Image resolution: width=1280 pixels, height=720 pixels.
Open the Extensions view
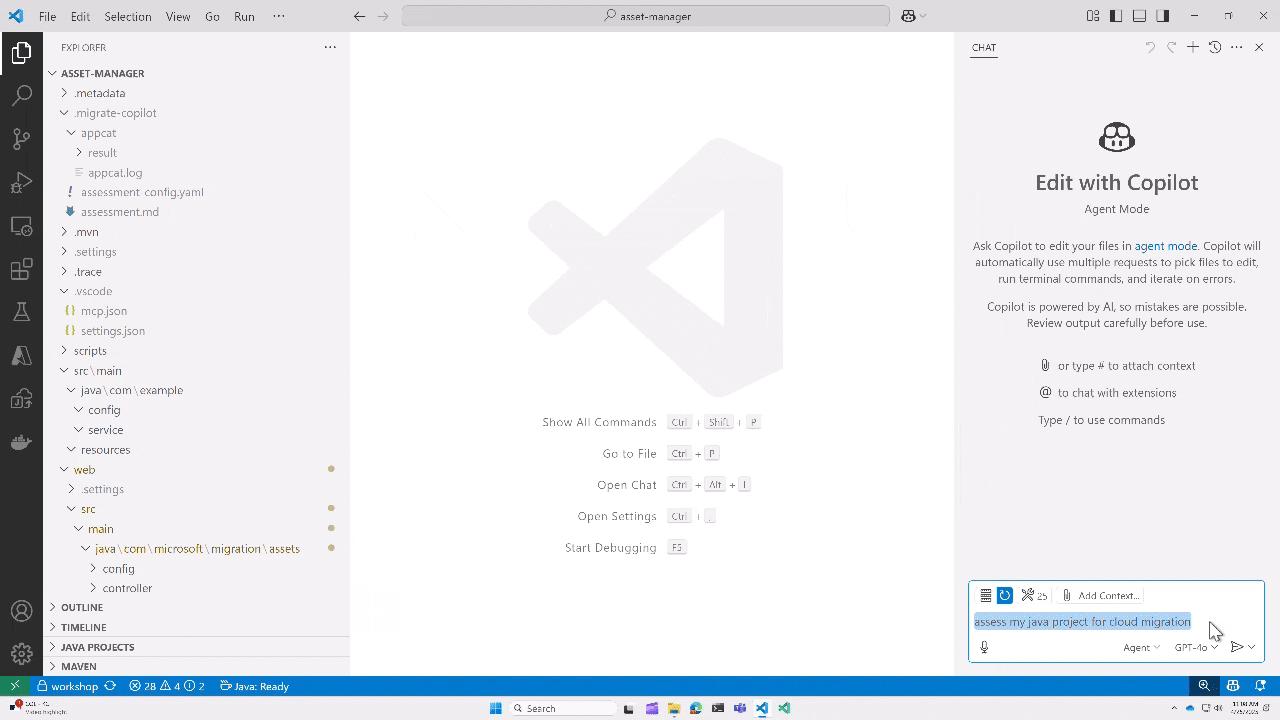point(21,269)
